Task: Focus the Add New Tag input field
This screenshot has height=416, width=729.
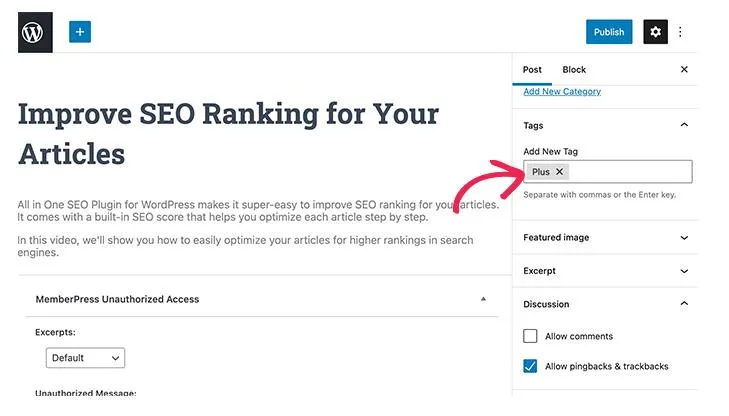Action: click(x=630, y=172)
